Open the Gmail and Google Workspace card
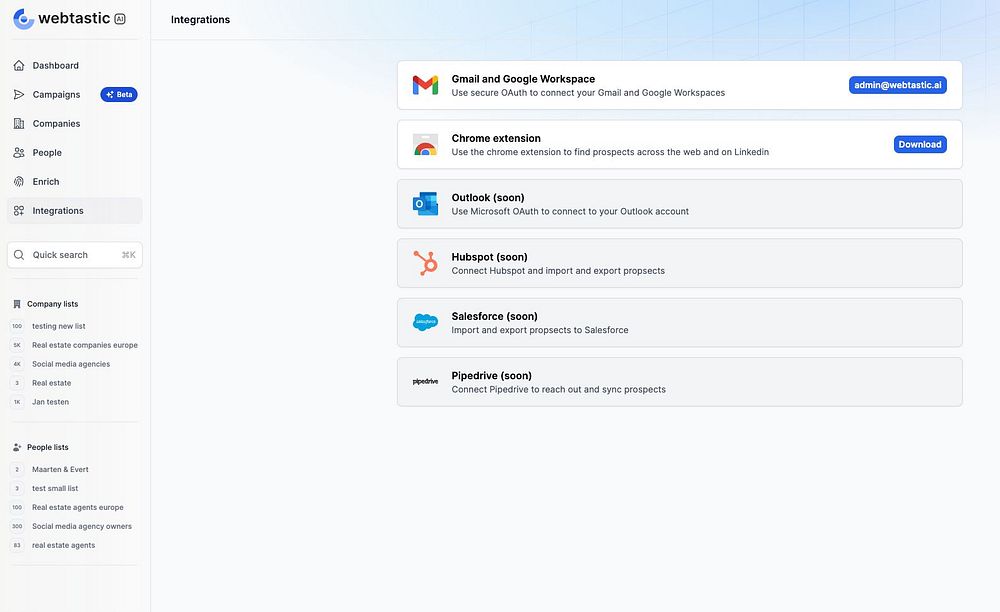The image size is (1000, 612). tap(679, 85)
